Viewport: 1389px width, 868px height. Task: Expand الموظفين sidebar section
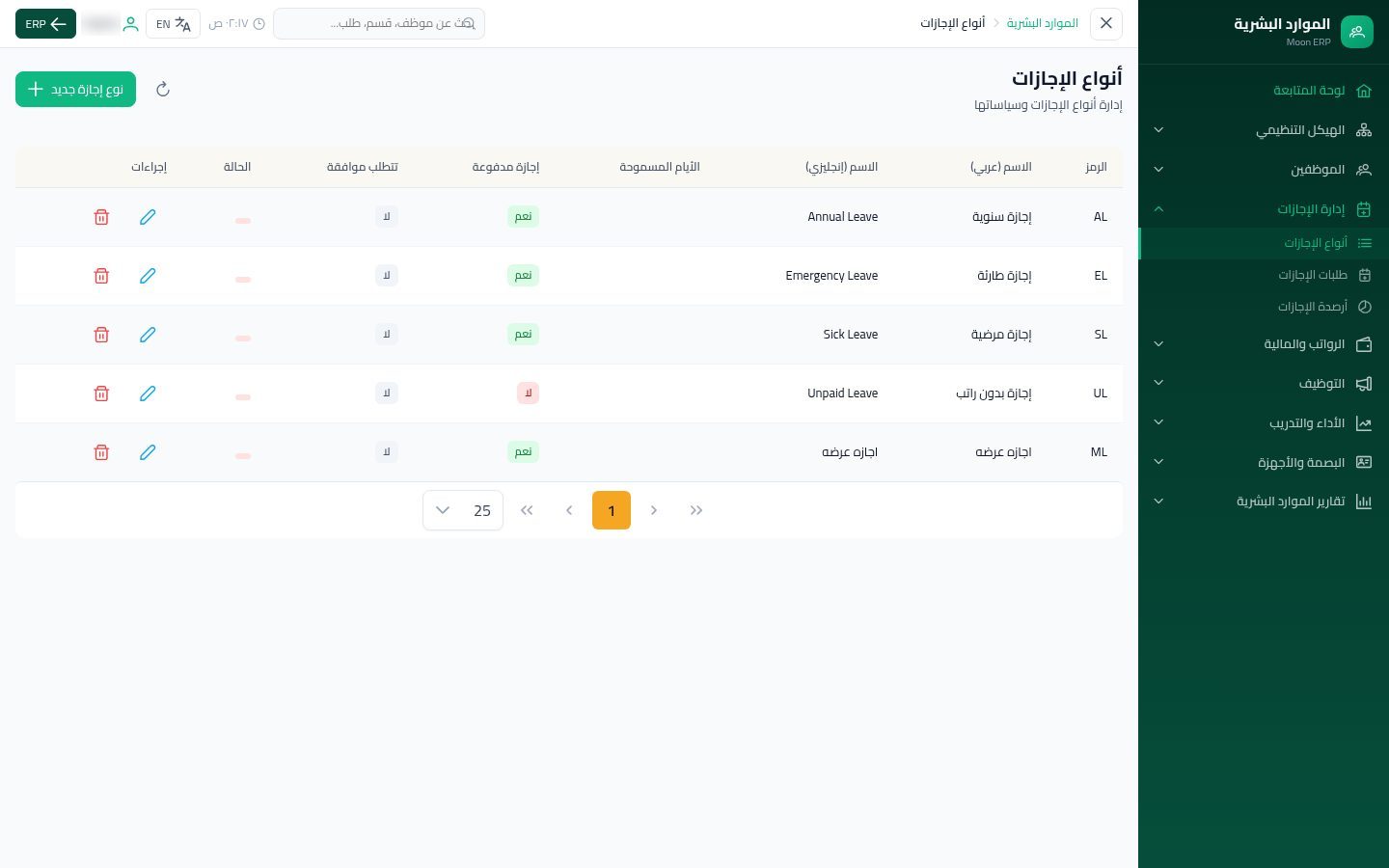point(1264,170)
